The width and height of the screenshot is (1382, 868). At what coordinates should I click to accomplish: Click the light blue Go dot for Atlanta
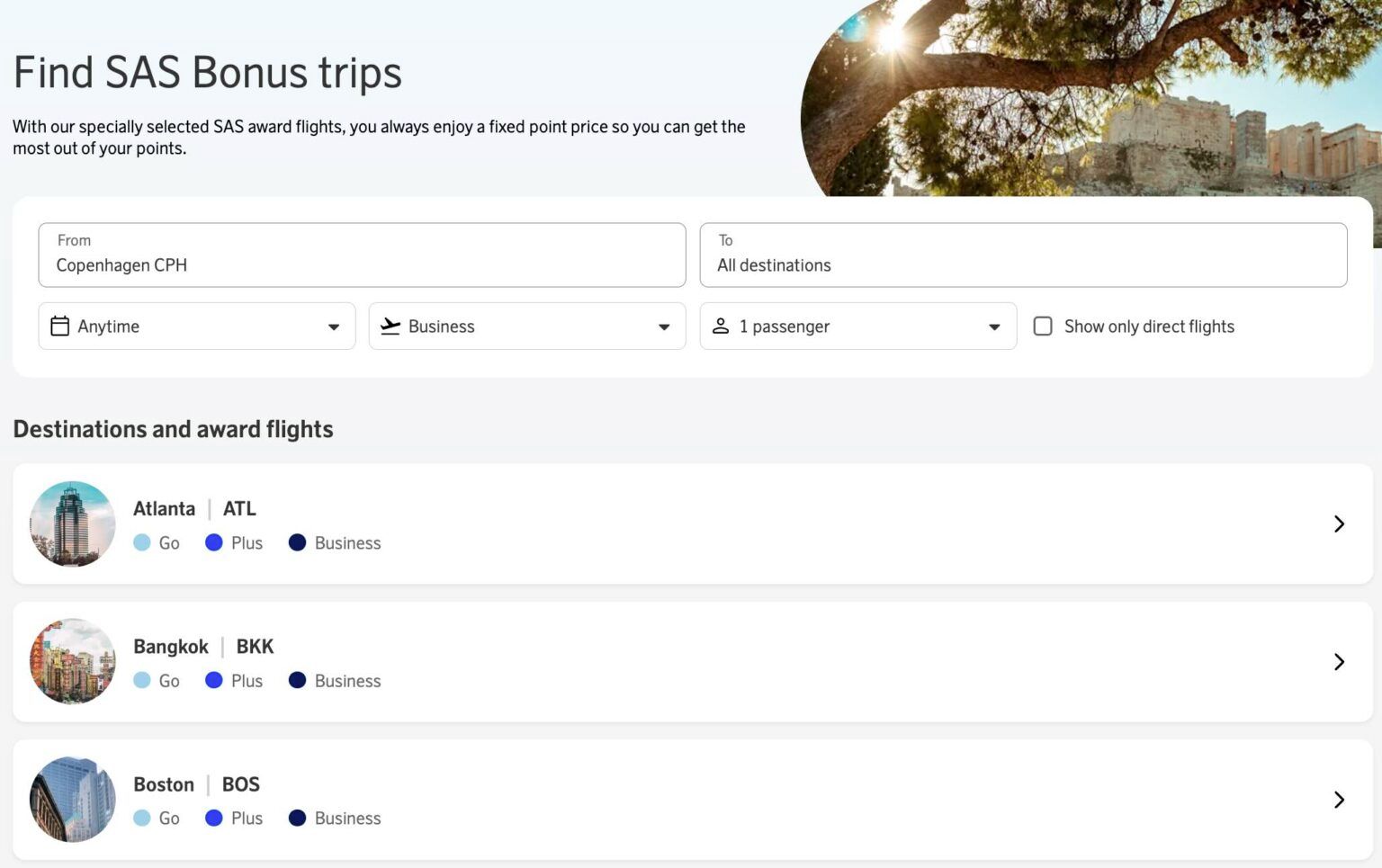tap(142, 542)
